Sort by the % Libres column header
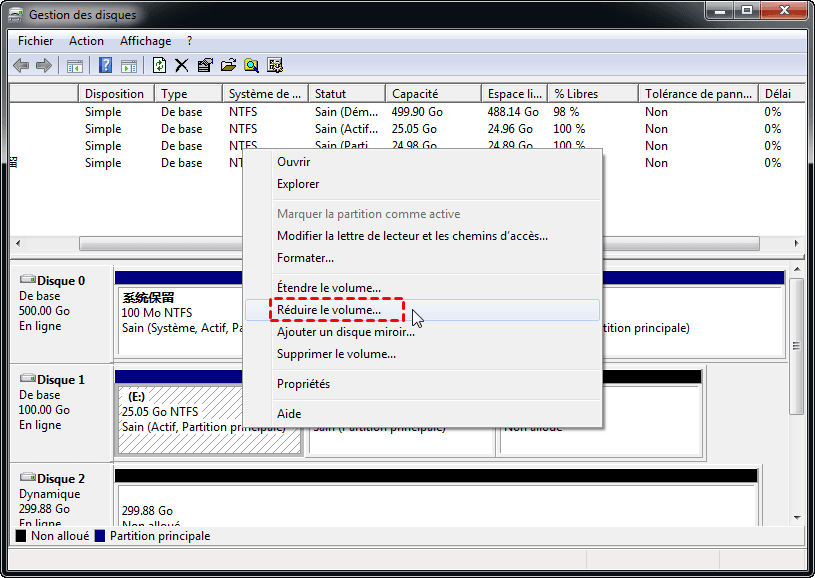The height and width of the screenshot is (578, 815). click(x=593, y=94)
